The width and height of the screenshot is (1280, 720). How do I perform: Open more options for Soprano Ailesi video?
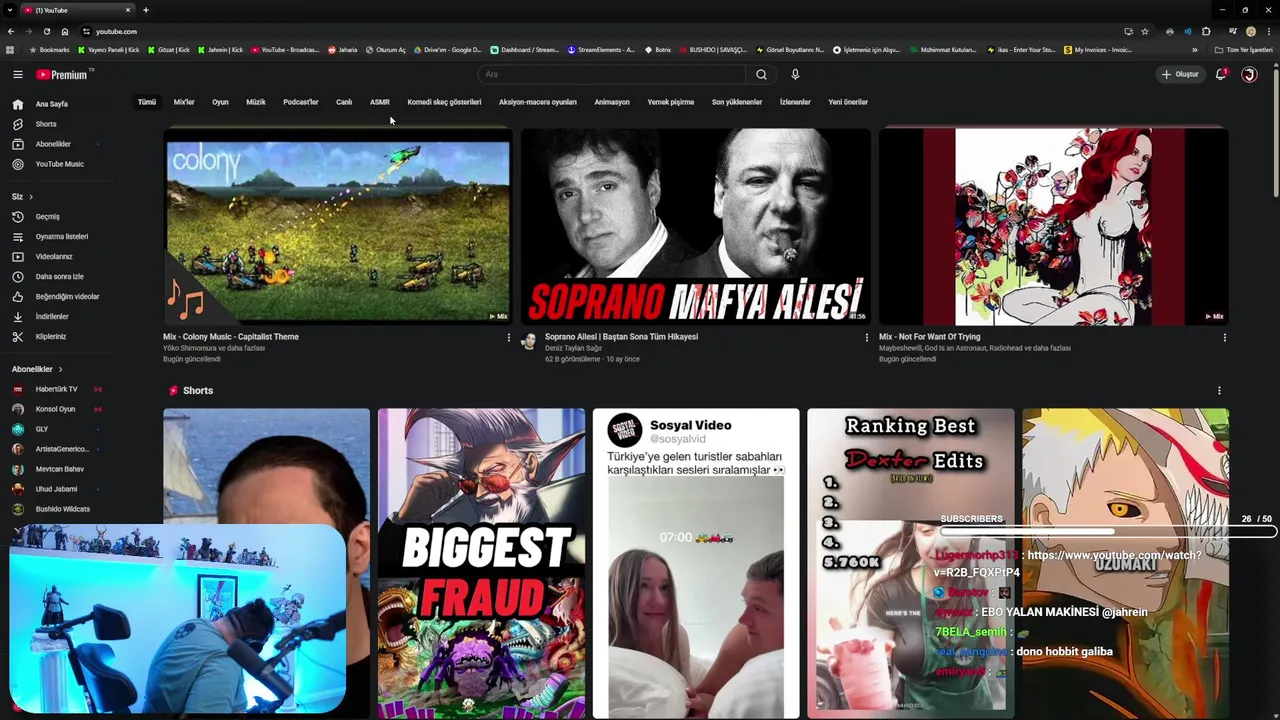(x=866, y=338)
